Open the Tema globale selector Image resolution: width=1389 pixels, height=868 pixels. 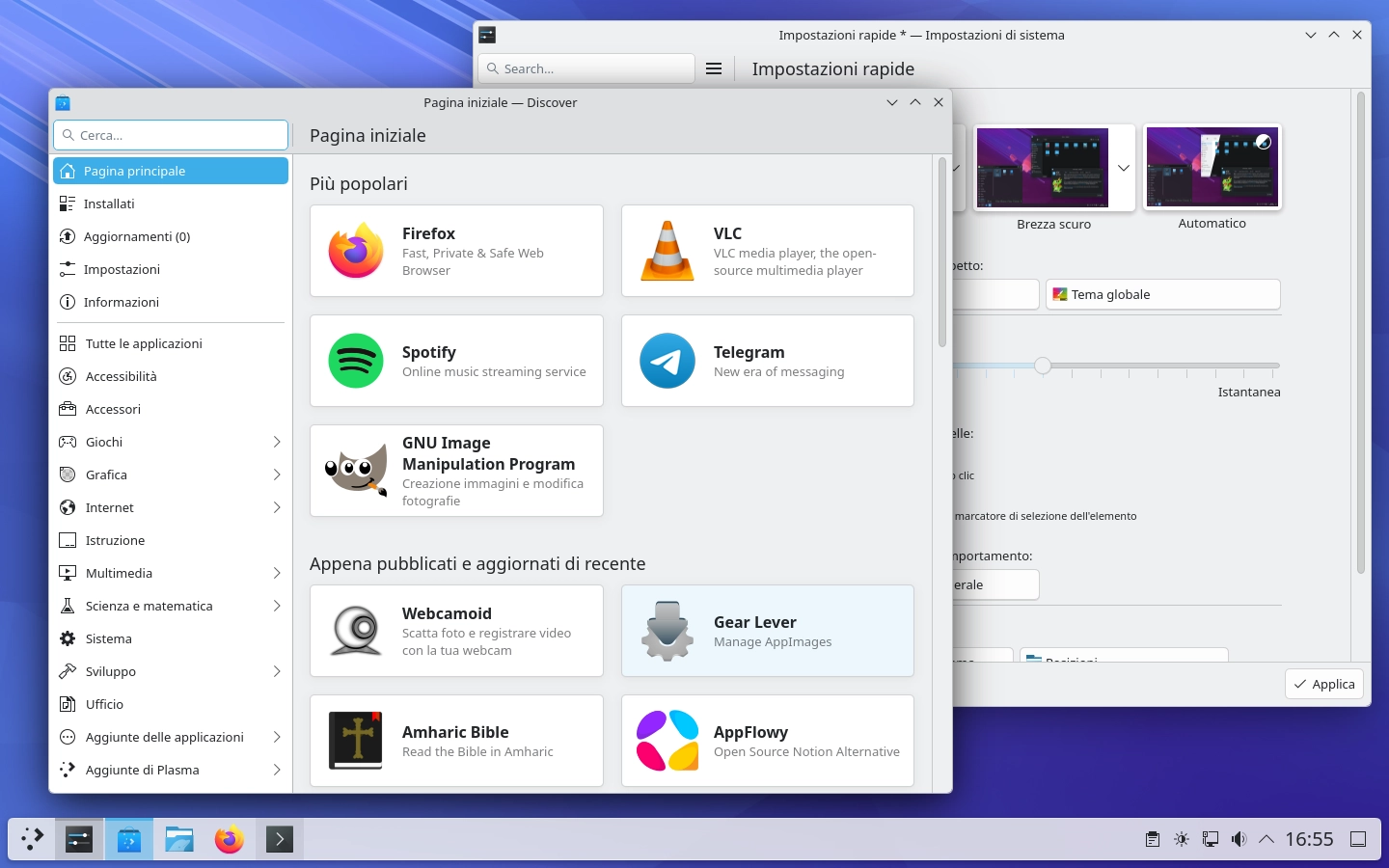pos(1161,294)
